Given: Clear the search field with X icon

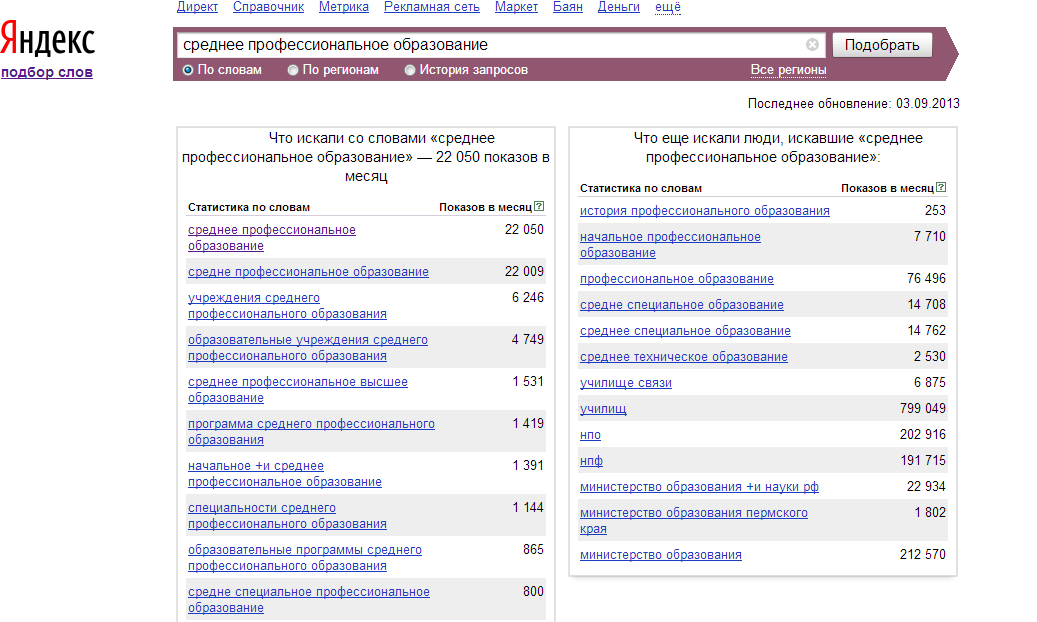Looking at the screenshot, I should pos(812,45).
